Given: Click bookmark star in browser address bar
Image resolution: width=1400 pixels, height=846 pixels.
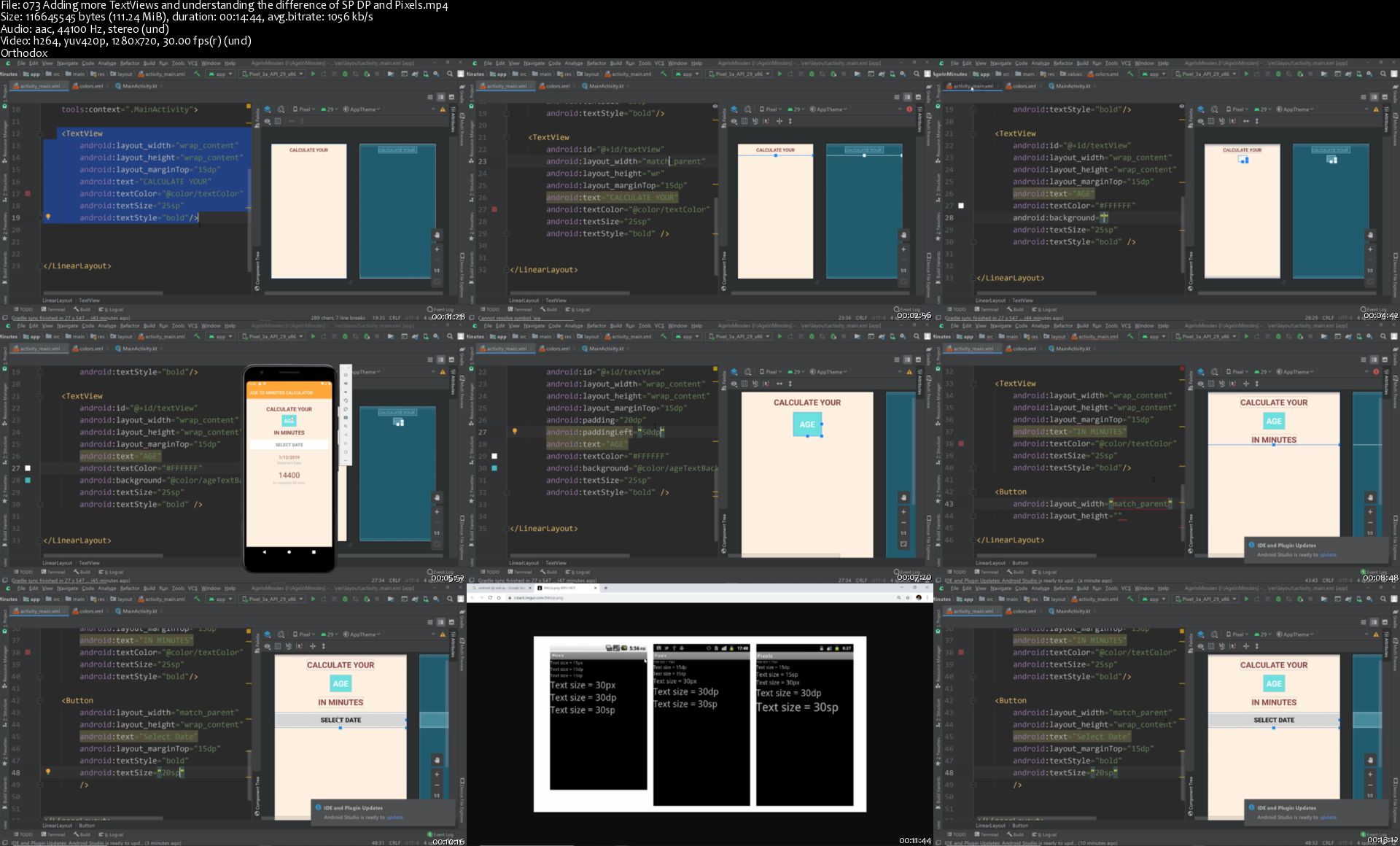Looking at the screenshot, I should [908, 597].
